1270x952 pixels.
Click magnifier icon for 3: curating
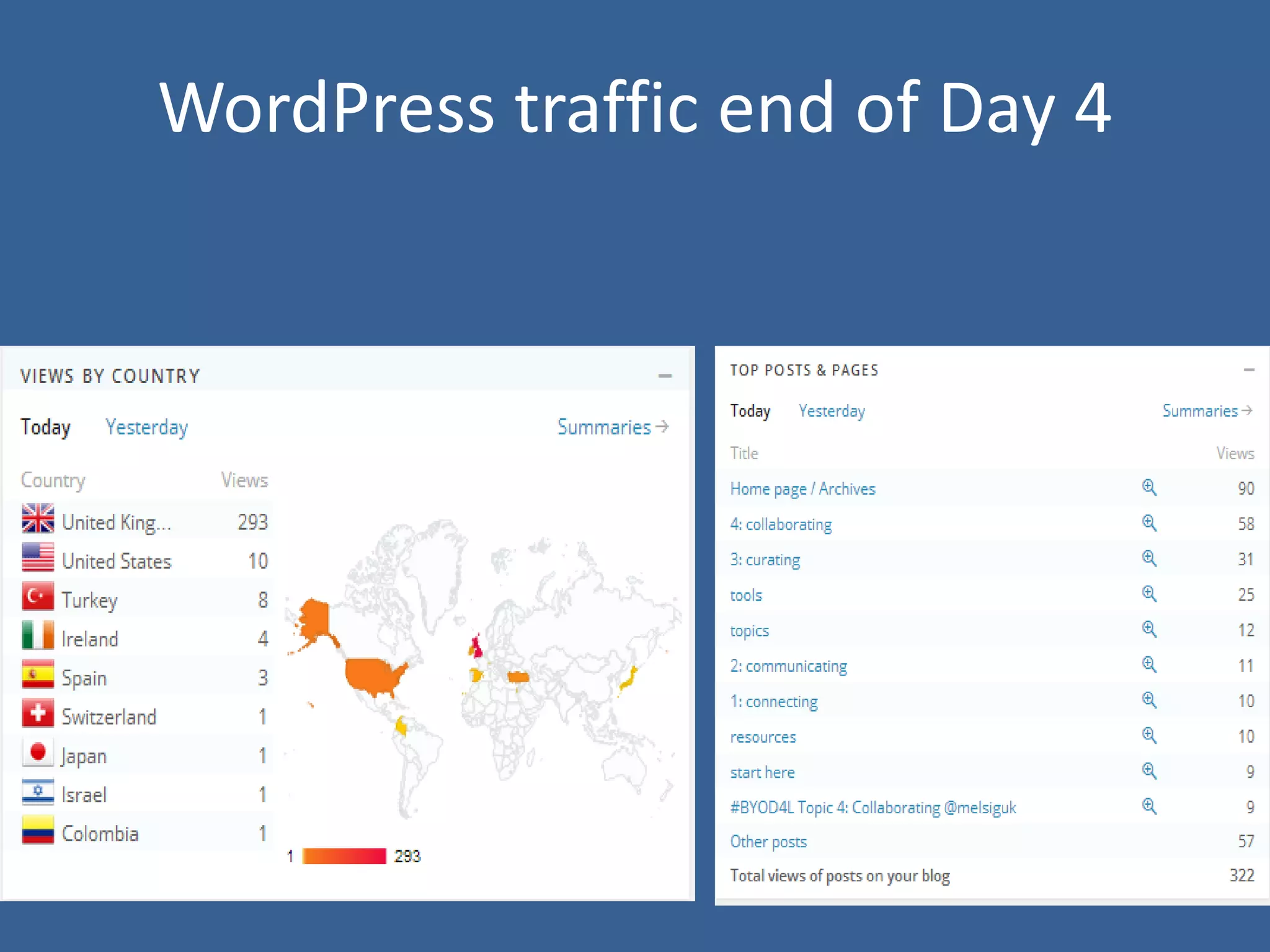coord(1149,558)
